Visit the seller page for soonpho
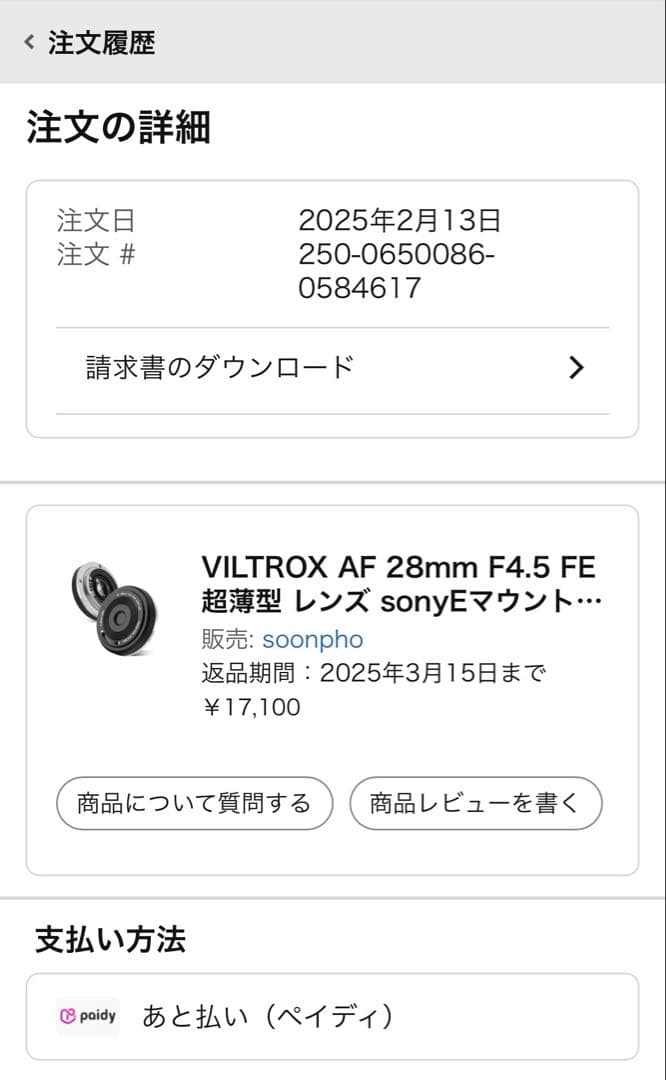Image resolution: width=666 pixels, height=1080 pixels. [x=311, y=640]
